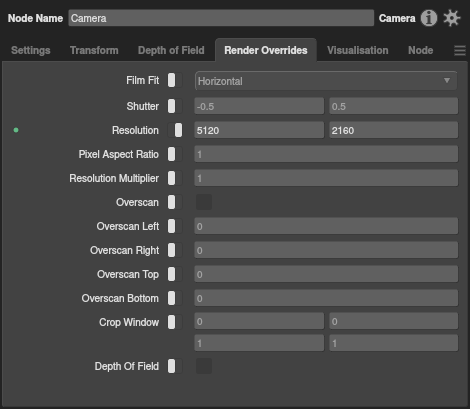This screenshot has height=409, width=470.
Task: Open the gear settings menu
Action: pos(452,18)
